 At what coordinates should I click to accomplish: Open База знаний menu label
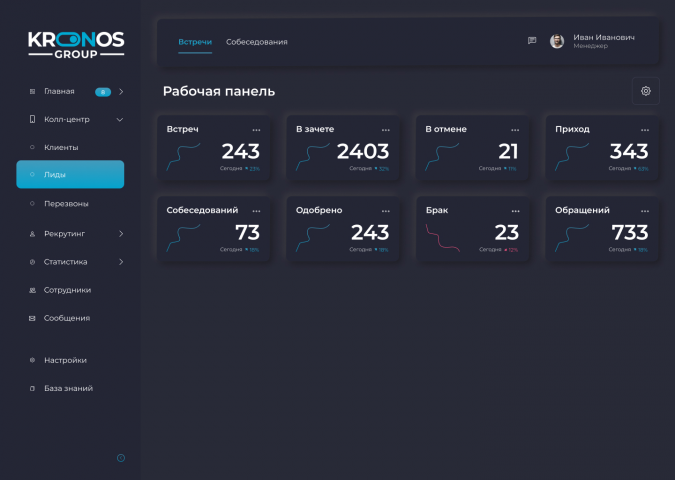pyautogui.click(x=68, y=388)
